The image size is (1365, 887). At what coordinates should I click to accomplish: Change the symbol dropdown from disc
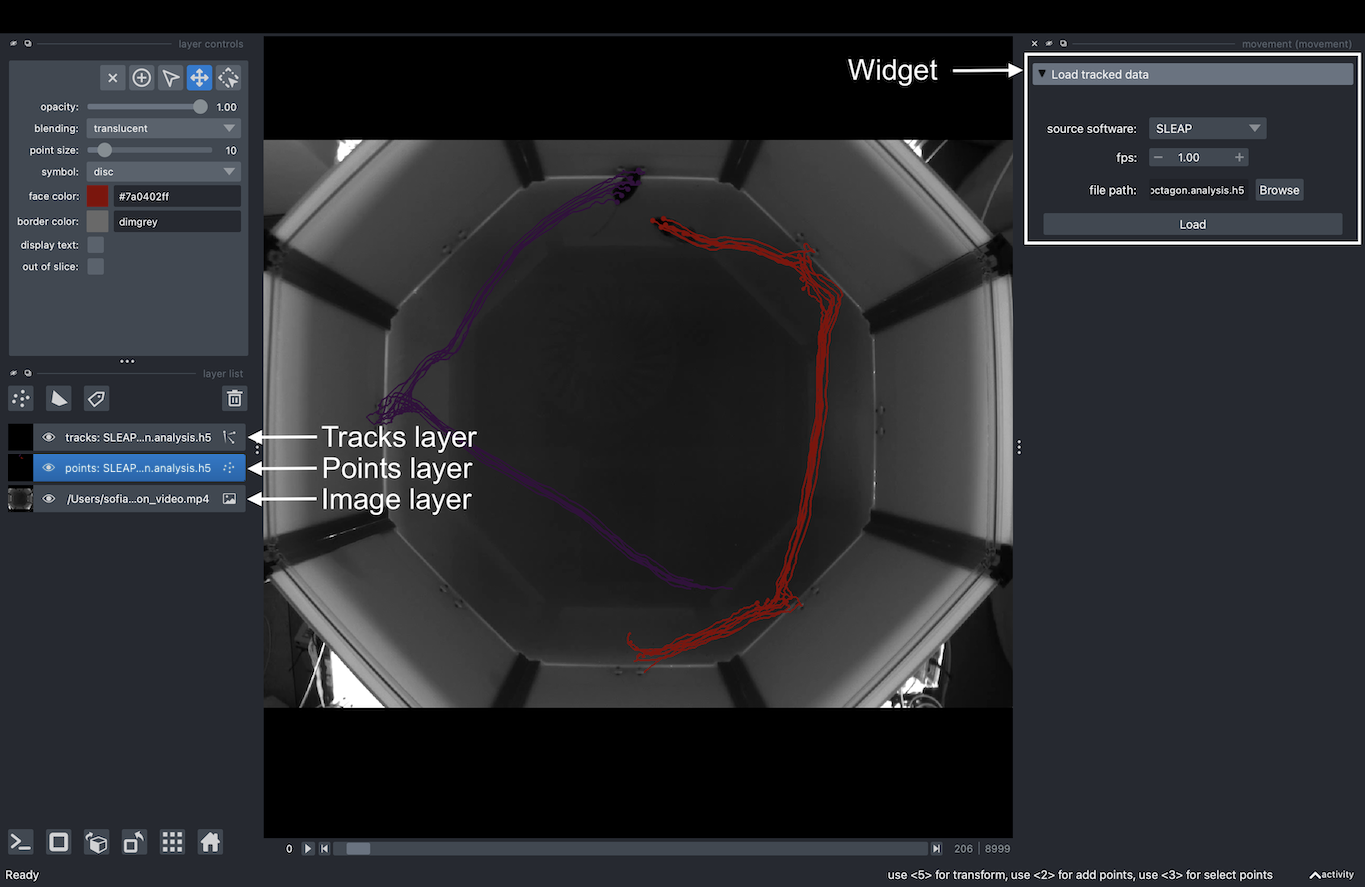click(x=163, y=171)
